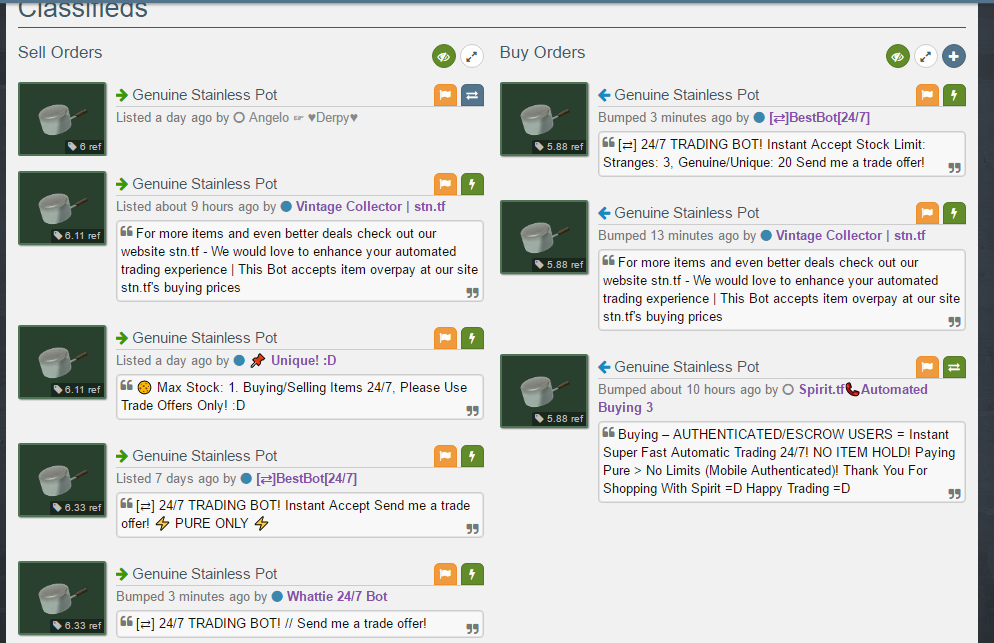Open trade offer icon on Spirit.tf buy order
The width and height of the screenshot is (994, 643).
pyautogui.click(x=954, y=367)
